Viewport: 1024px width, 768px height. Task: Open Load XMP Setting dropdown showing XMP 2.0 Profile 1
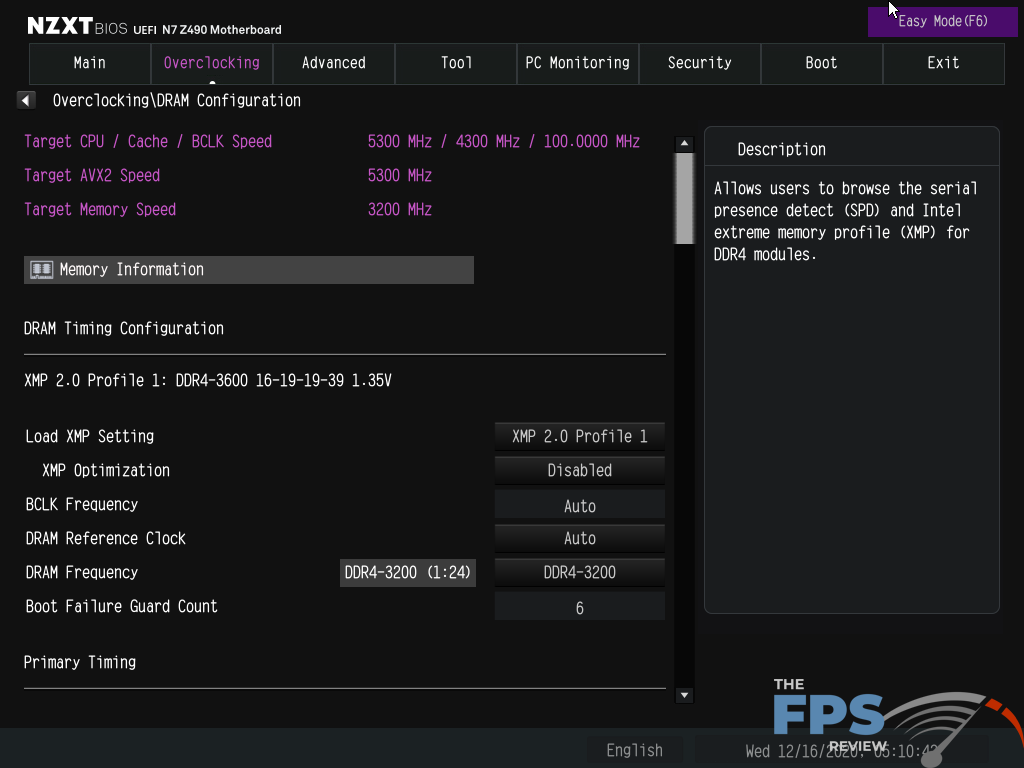tap(580, 436)
